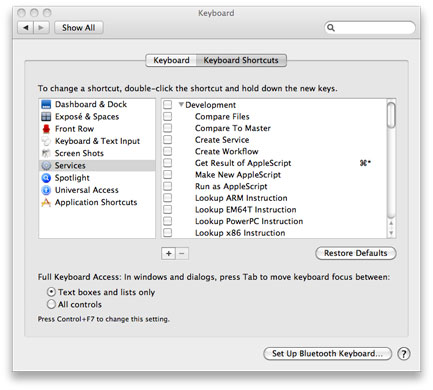433x390 pixels.
Task: Toggle the Development group checkbox
Action: [x=168, y=105]
